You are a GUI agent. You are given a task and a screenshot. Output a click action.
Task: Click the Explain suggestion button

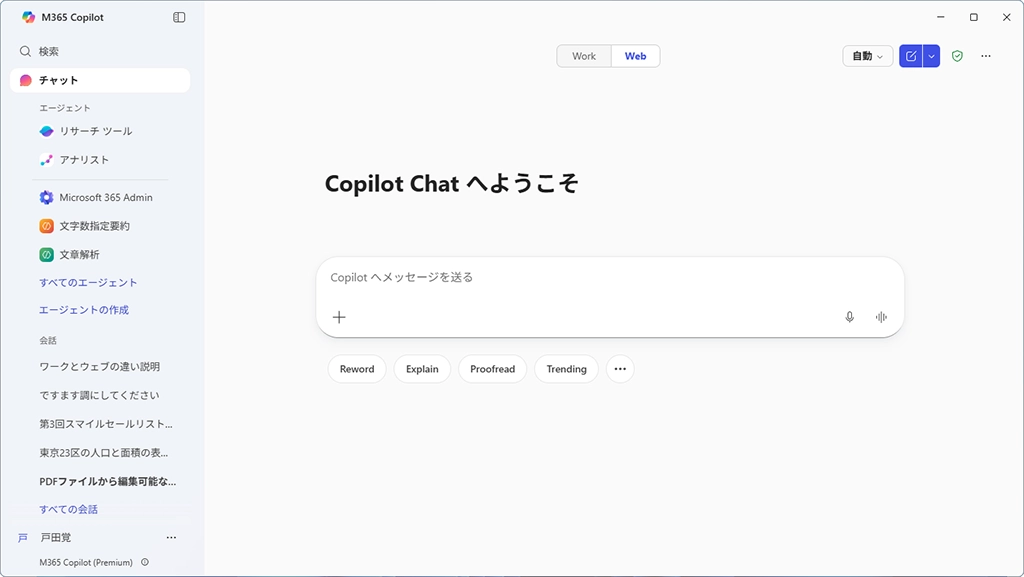point(423,369)
